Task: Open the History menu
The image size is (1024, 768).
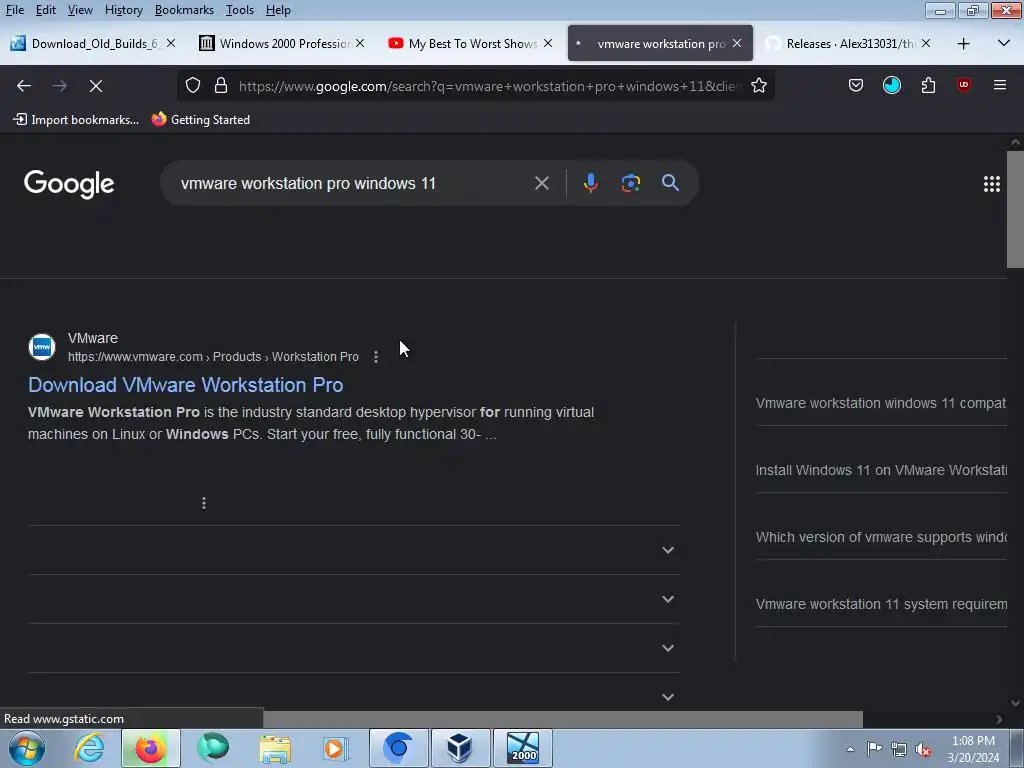Action: tap(123, 10)
